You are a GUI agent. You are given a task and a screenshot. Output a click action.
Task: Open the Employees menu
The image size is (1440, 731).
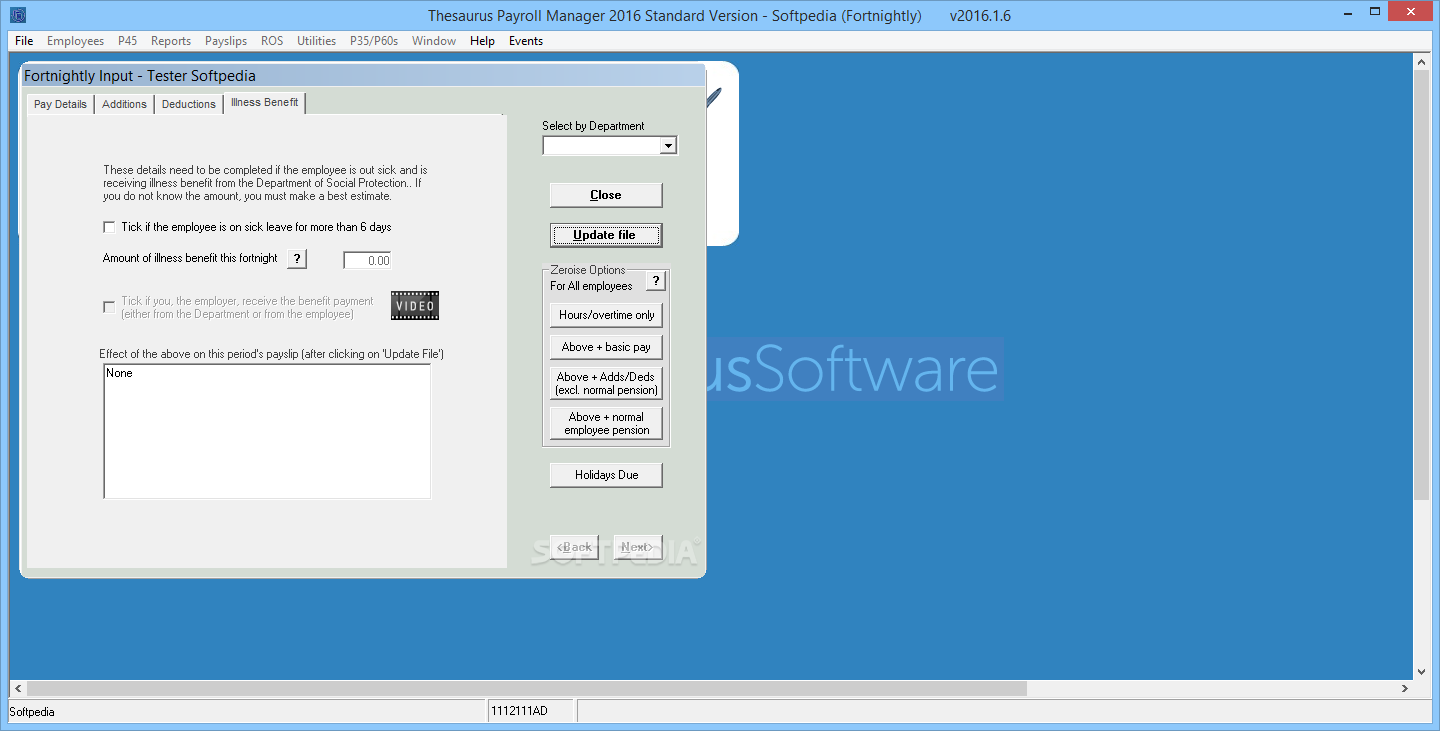(x=75, y=41)
